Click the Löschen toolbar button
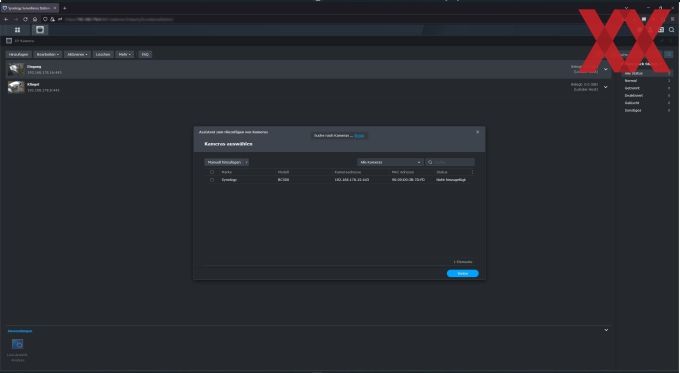Viewport: 680px width, 373px height. (103, 54)
